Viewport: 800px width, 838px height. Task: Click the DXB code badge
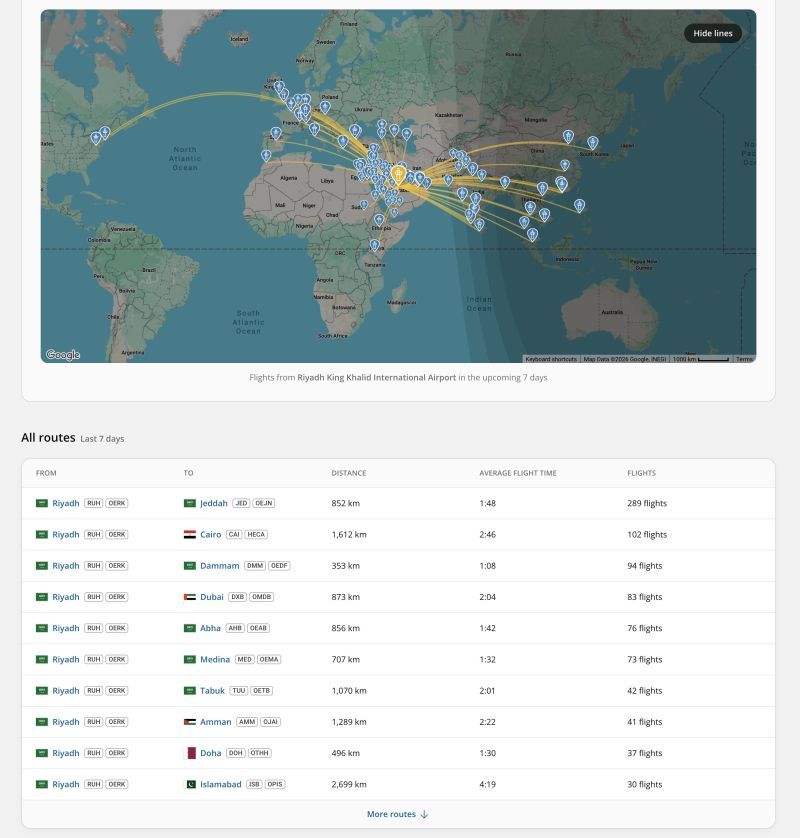[237, 597]
